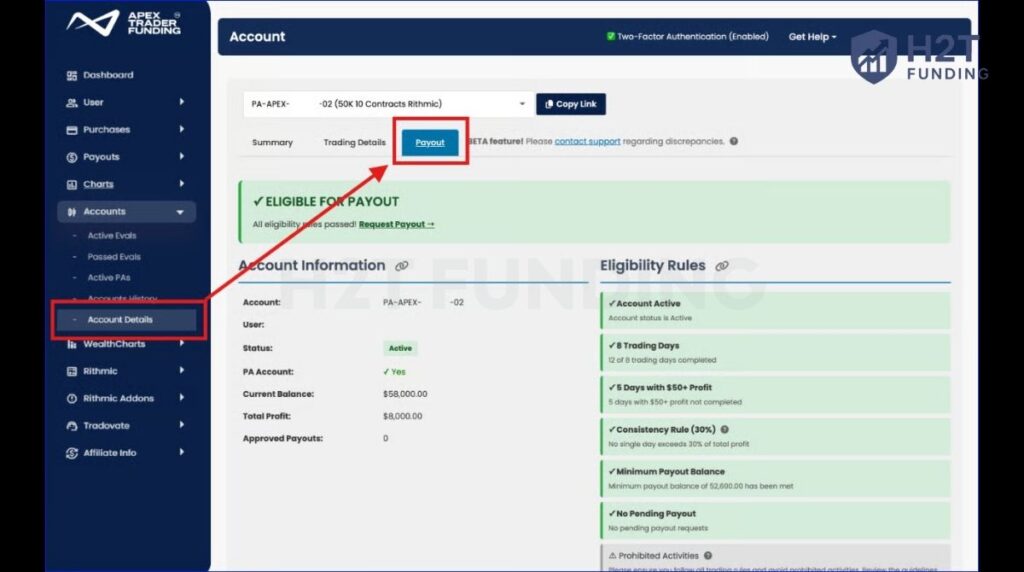1024x572 pixels.
Task: Expand the Purchases menu arrow
Action: click(x=182, y=129)
